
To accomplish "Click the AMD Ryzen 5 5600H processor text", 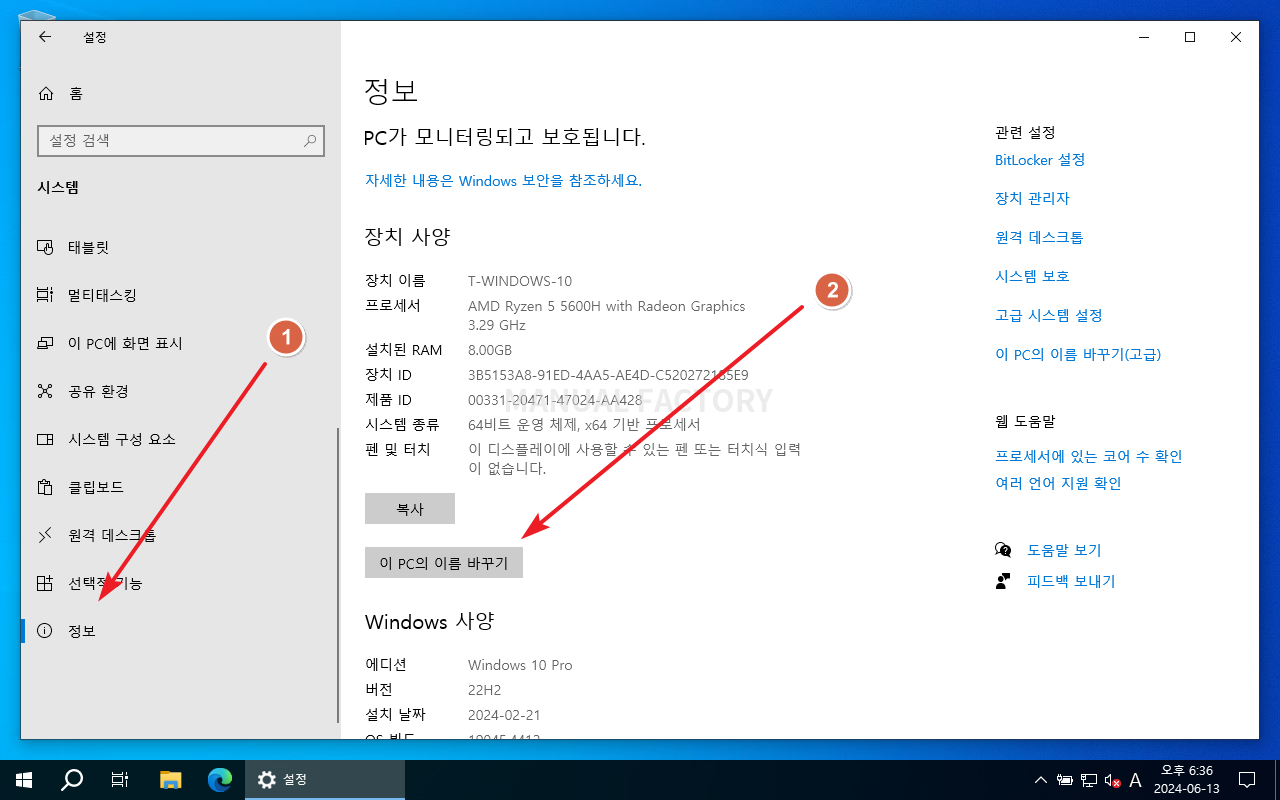I will tap(607, 306).
